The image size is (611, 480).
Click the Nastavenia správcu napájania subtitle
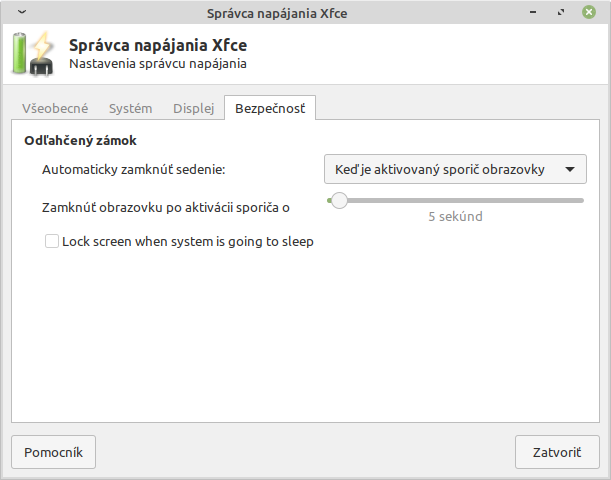(x=158, y=64)
